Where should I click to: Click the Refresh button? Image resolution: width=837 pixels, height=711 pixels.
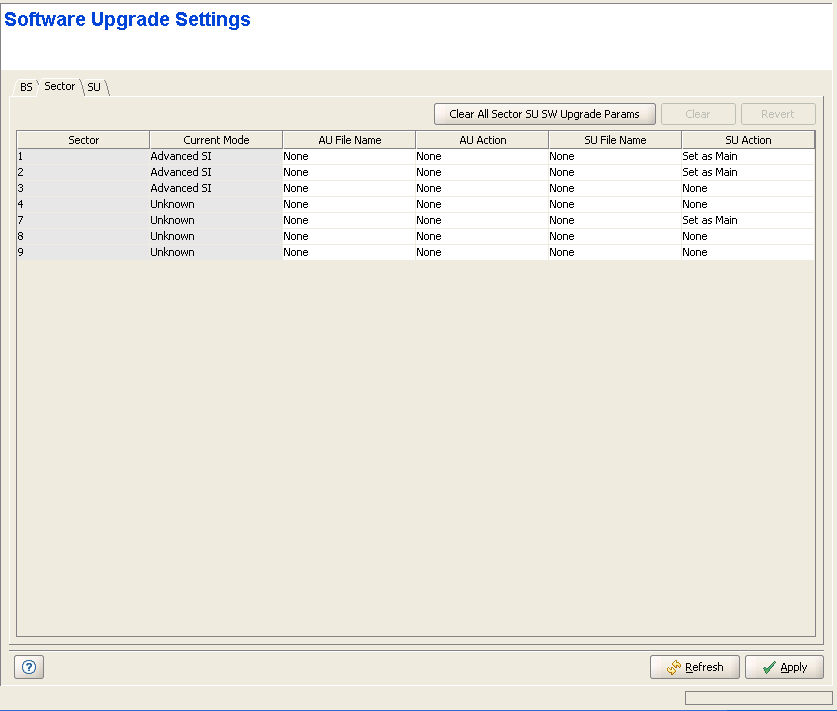[695, 667]
